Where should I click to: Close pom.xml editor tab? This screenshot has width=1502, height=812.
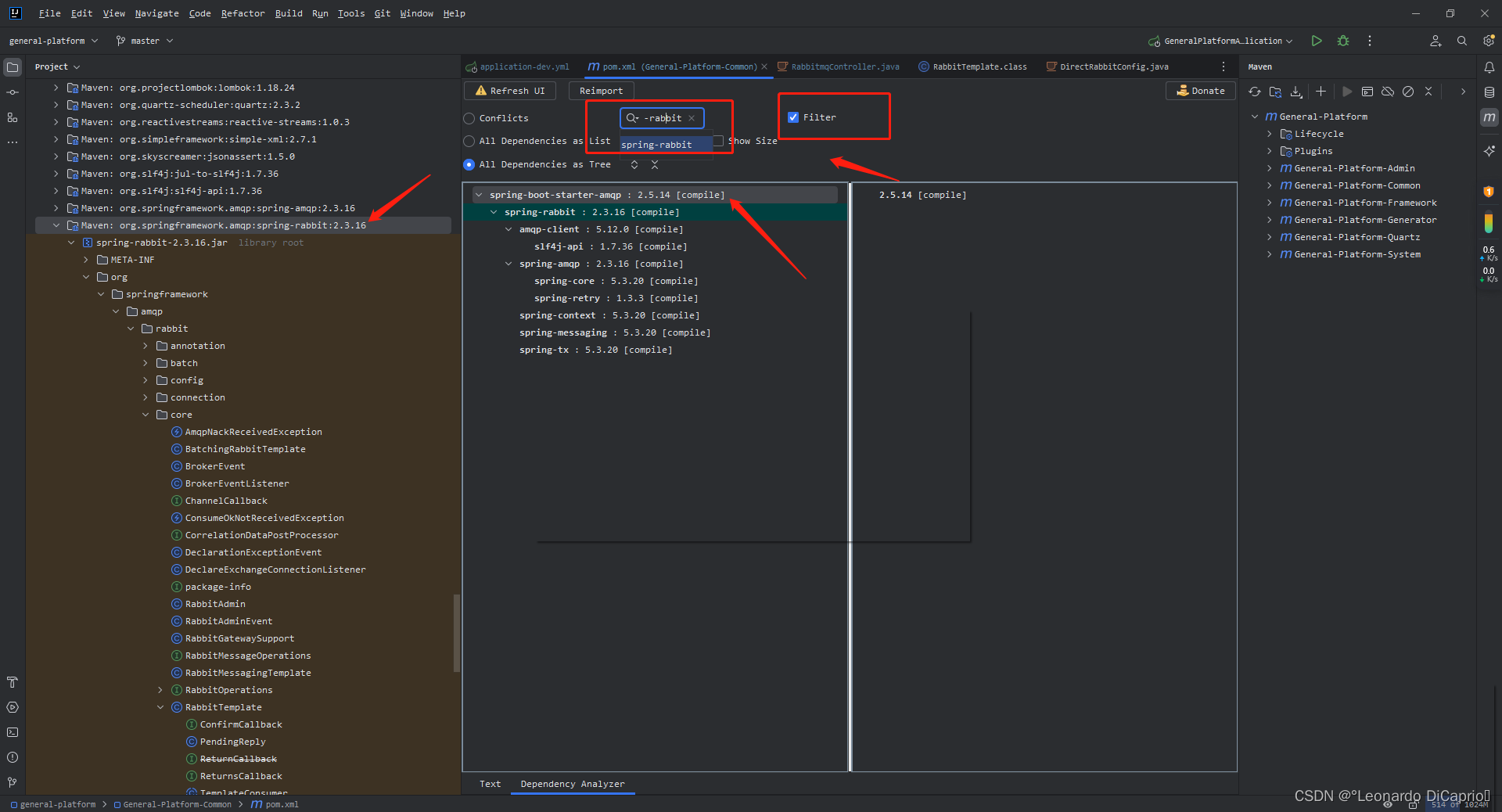click(x=764, y=66)
